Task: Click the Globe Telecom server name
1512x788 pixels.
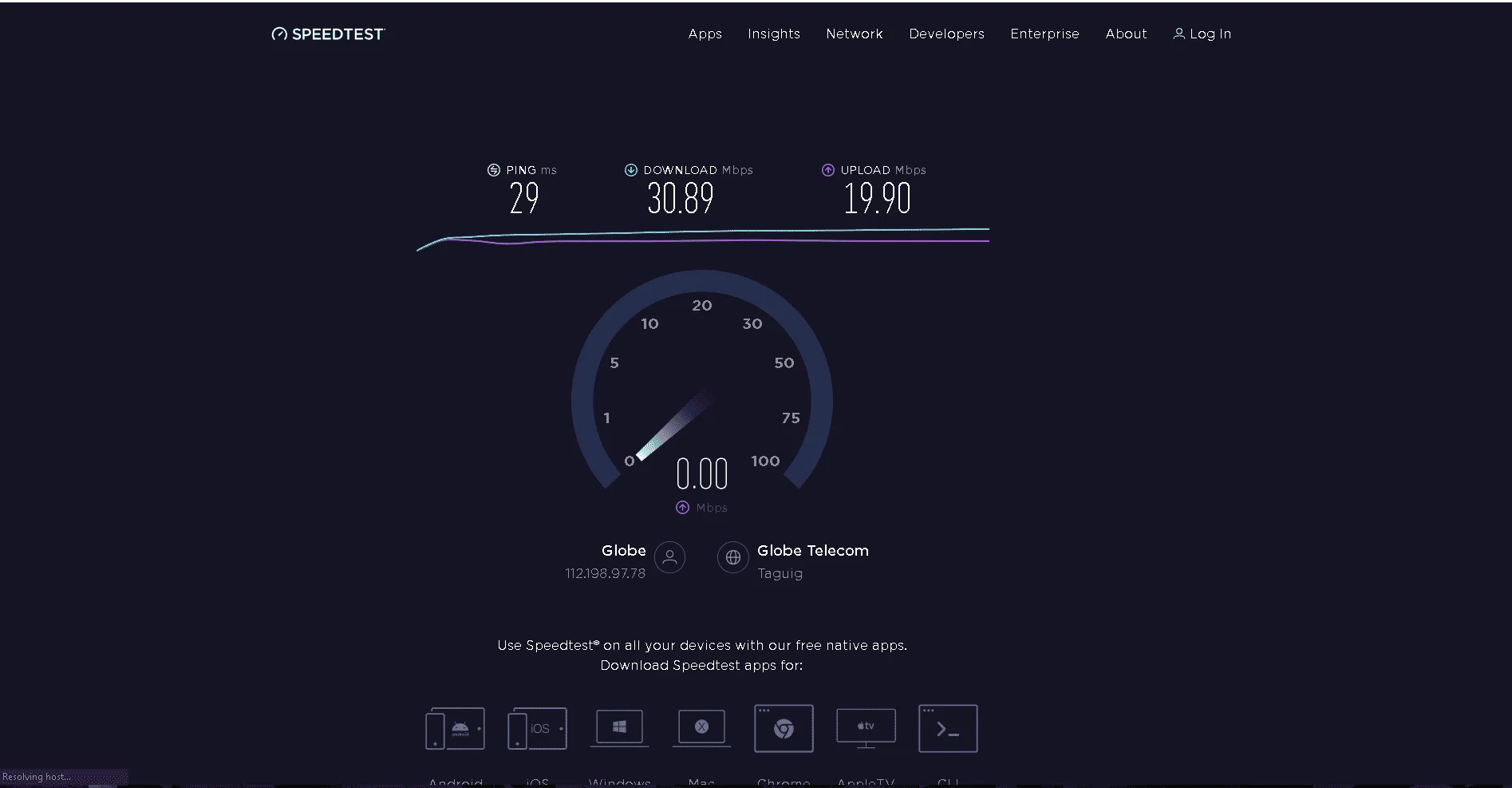Action: 813,550
